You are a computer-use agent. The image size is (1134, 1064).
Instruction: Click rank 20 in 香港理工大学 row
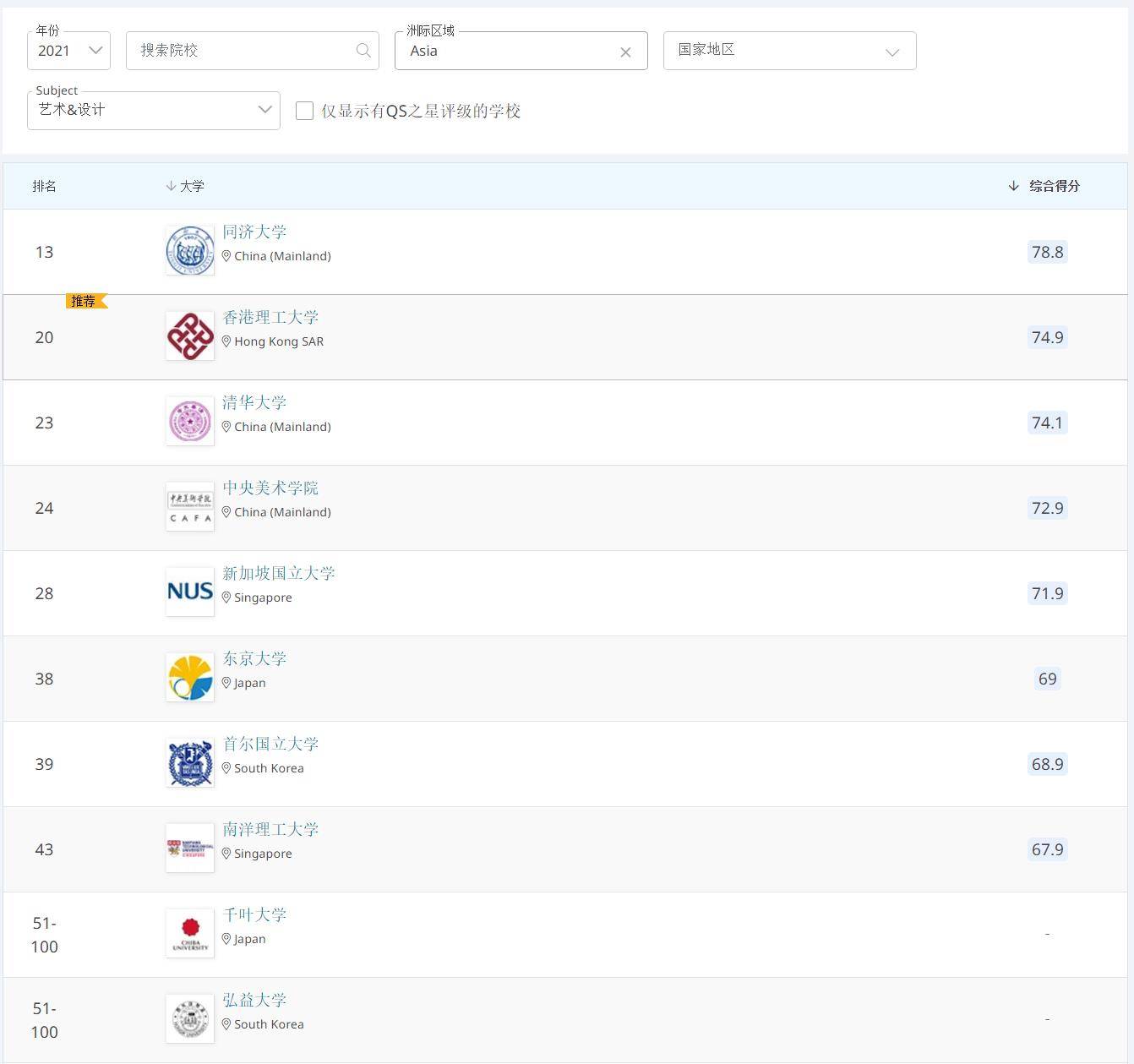[x=44, y=337]
